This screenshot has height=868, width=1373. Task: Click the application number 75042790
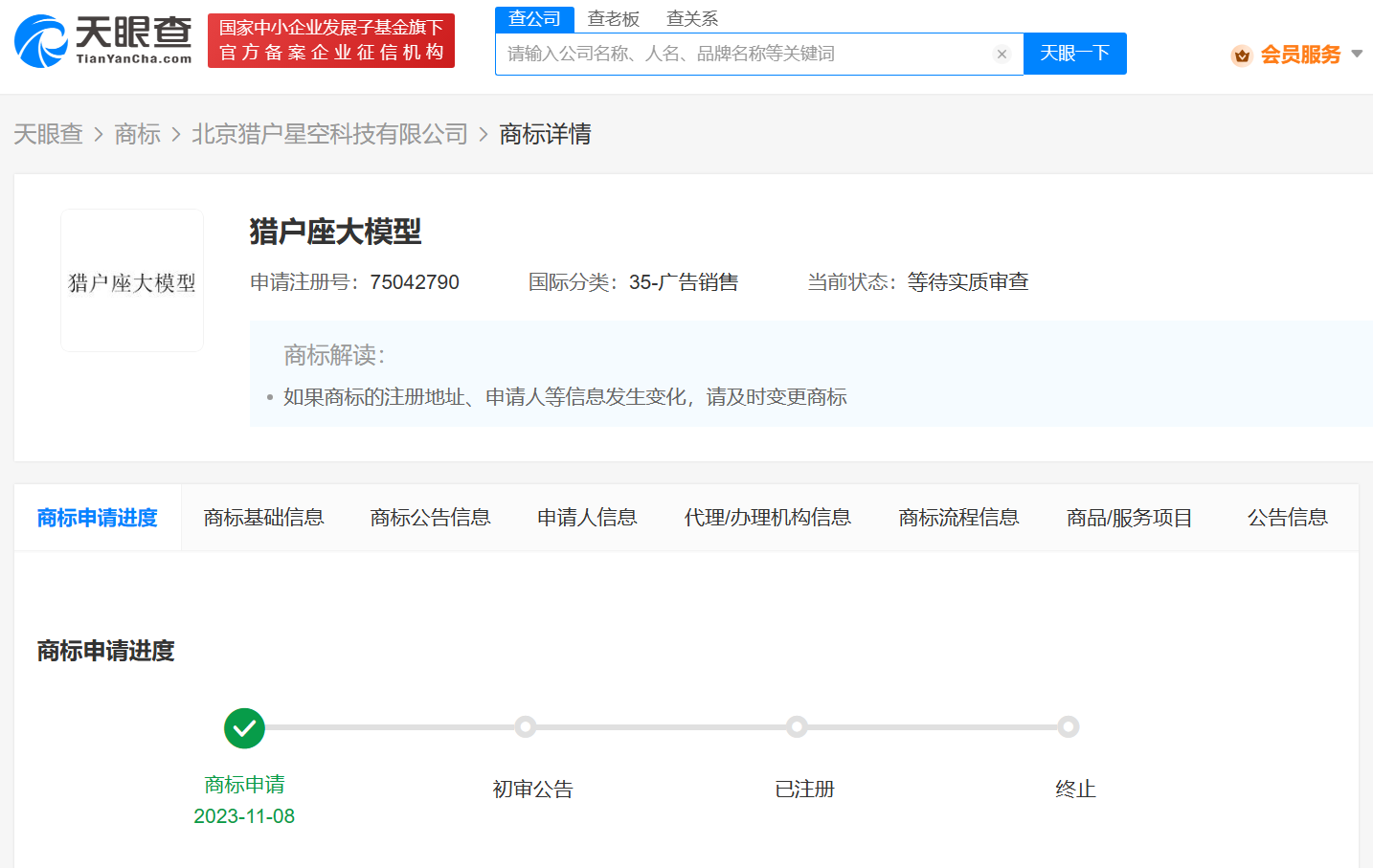pos(415,282)
